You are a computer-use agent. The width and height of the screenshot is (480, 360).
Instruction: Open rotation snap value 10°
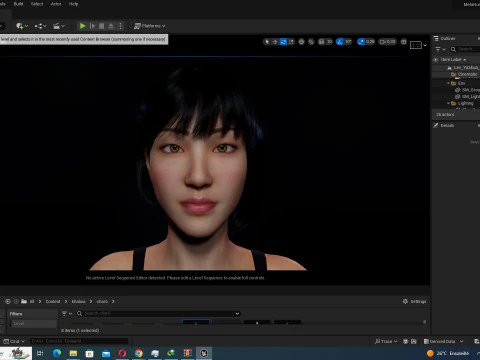[348, 42]
